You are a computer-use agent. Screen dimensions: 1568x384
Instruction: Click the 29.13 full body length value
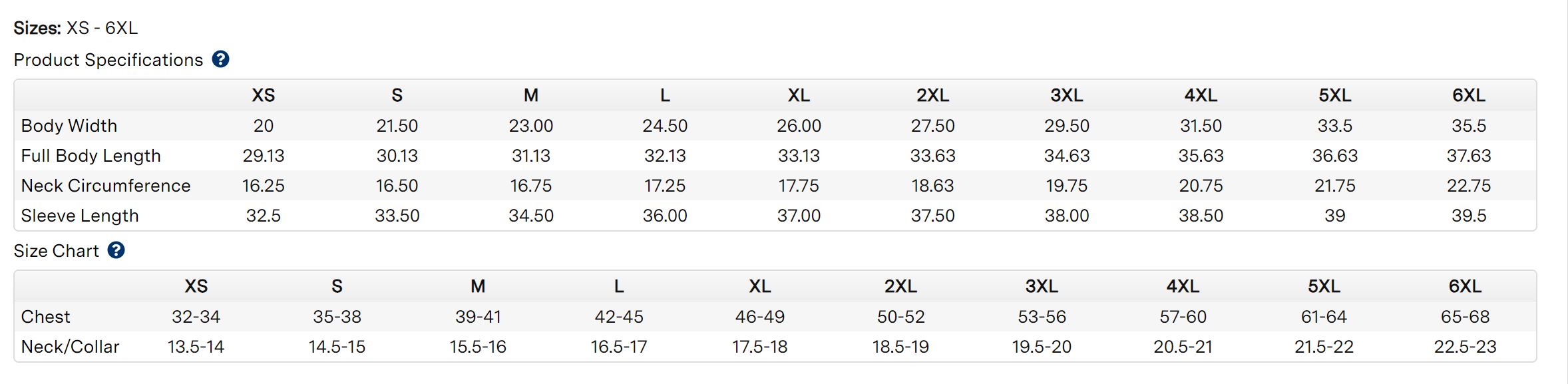pyautogui.click(x=263, y=156)
